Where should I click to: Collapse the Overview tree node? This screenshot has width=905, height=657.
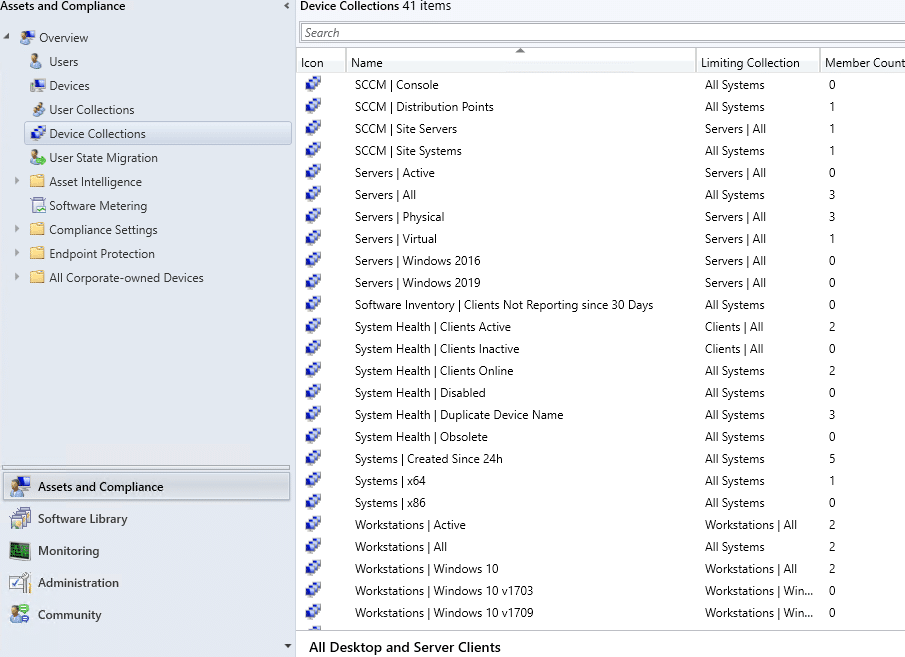click(x=8, y=37)
